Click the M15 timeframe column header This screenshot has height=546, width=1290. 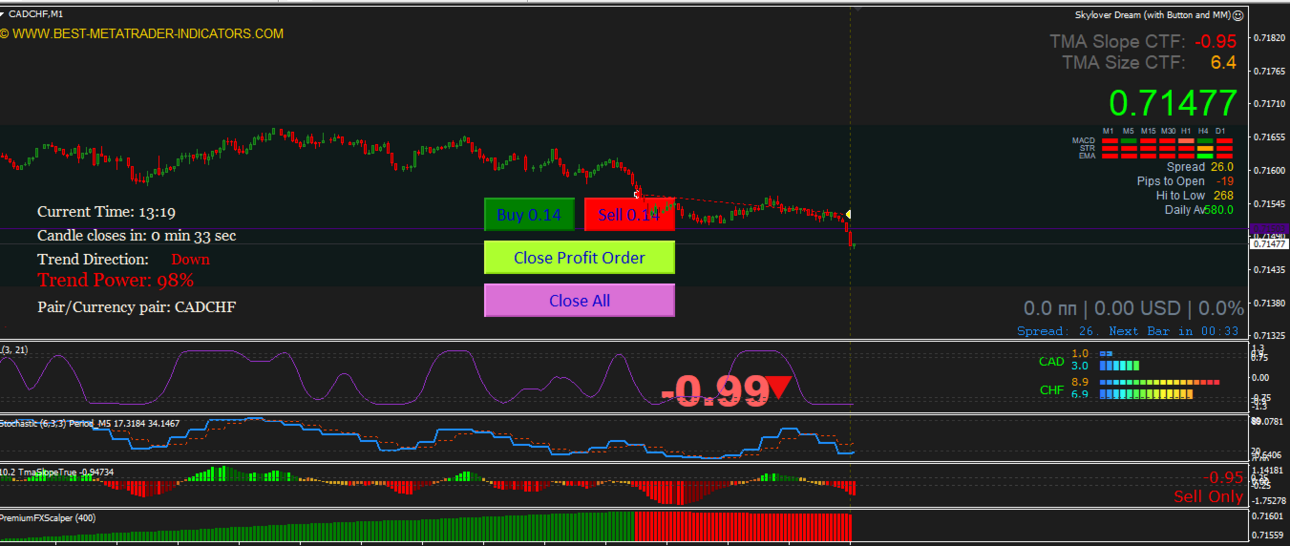point(1148,131)
